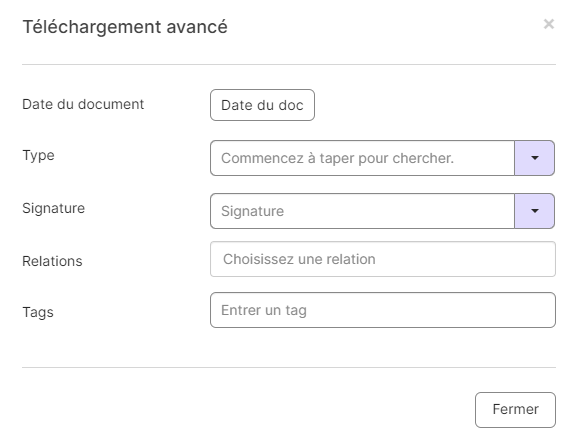The height and width of the screenshot is (438, 577).
Task: Click the Téléchargement avancé dialog title
Action: [x=125, y=27]
